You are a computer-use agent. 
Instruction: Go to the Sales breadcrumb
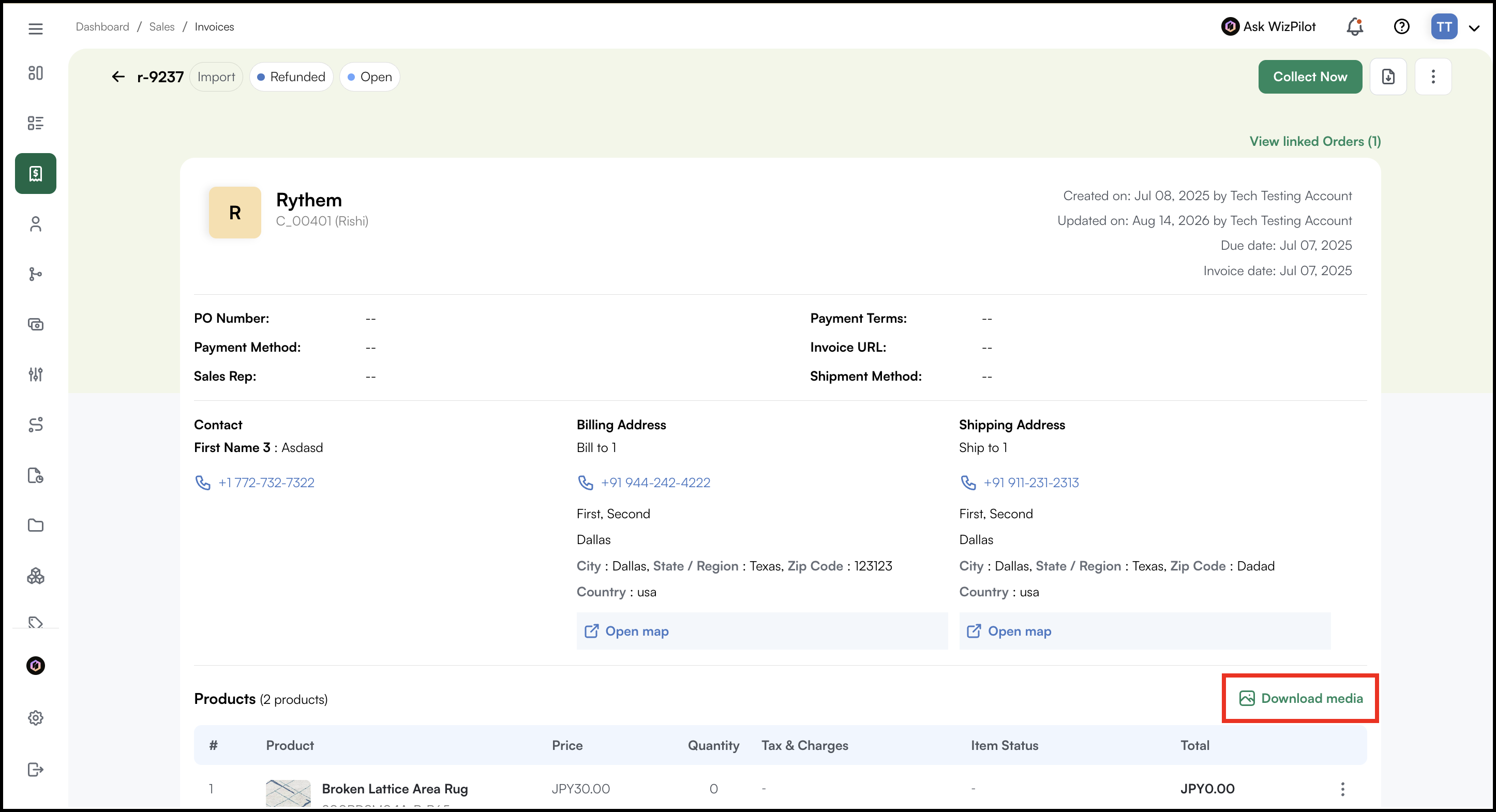pos(161,27)
